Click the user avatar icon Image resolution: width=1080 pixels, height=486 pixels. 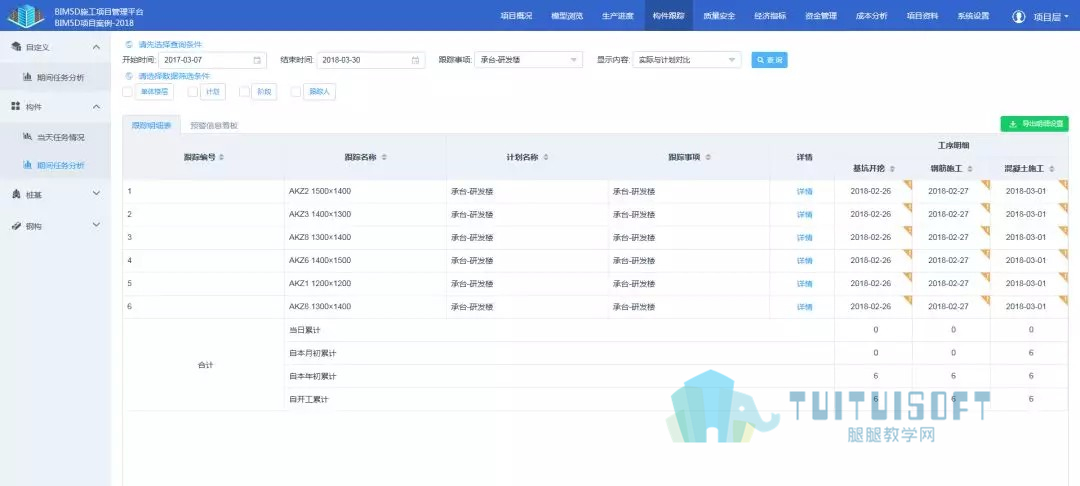click(x=1019, y=17)
